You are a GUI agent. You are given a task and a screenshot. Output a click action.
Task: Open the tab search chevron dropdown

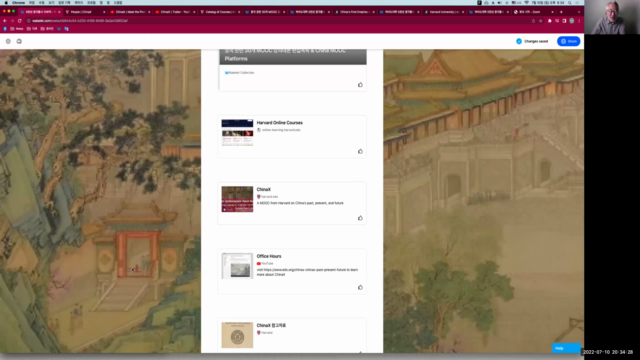tap(579, 12)
